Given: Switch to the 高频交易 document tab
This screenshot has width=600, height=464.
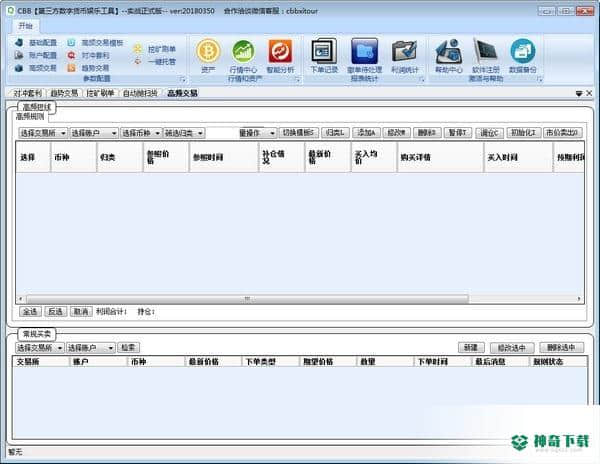Looking at the screenshot, I should 182,93.
